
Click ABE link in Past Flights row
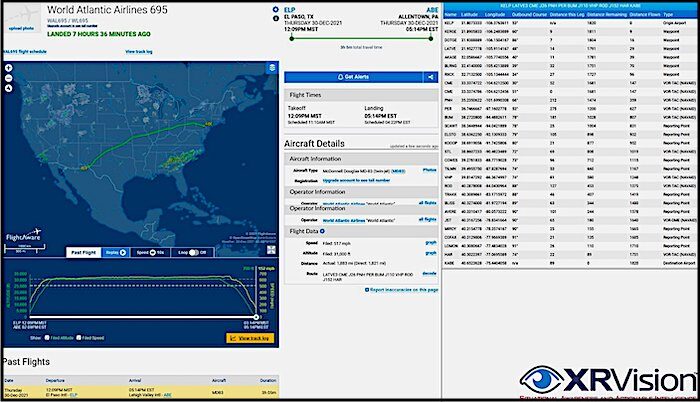(168, 395)
